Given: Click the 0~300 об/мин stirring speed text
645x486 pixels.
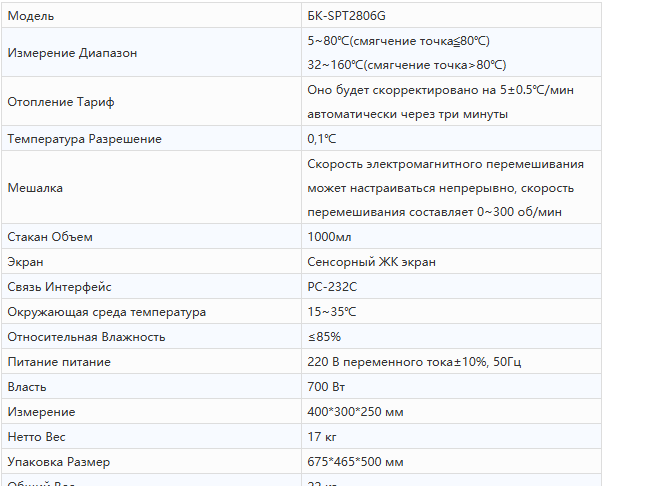Looking at the screenshot, I should (x=519, y=212).
